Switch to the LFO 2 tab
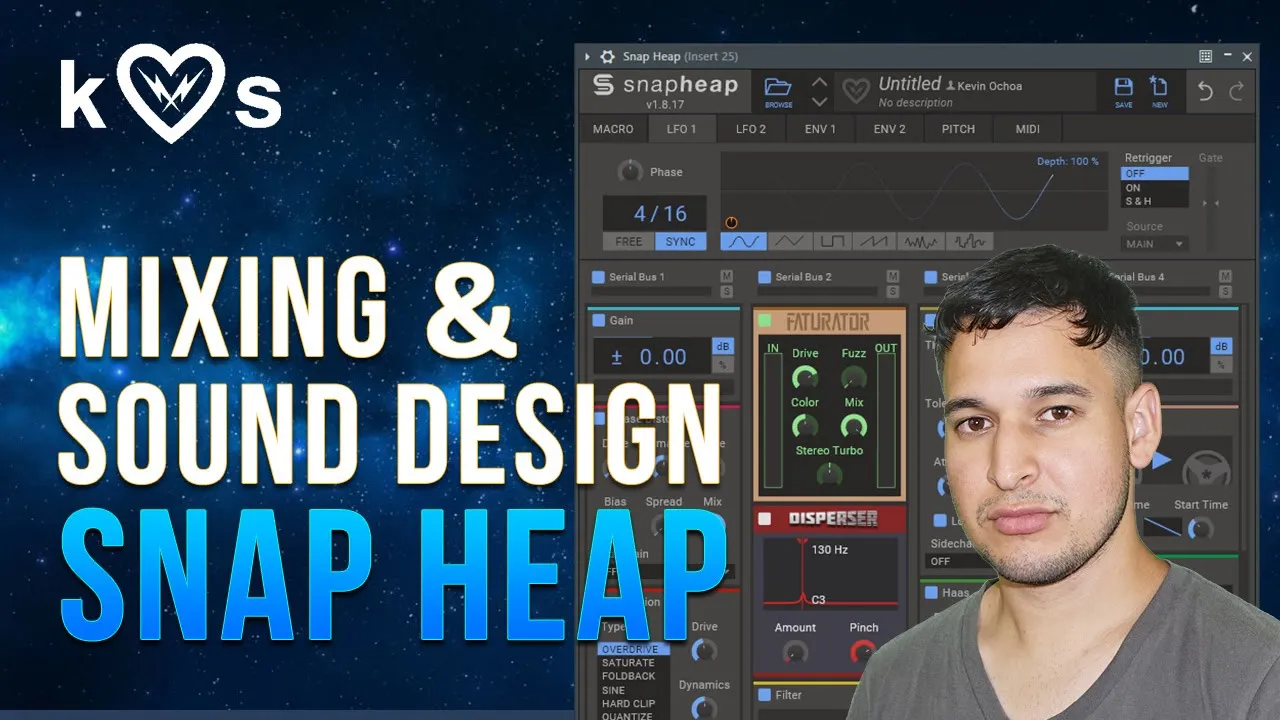Viewport: 1280px width, 720px height. (x=751, y=129)
